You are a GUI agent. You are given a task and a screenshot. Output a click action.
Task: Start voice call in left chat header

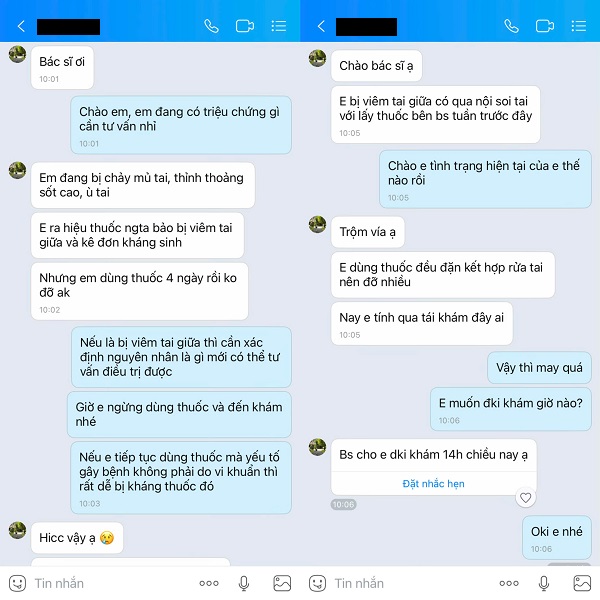click(x=211, y=26)
